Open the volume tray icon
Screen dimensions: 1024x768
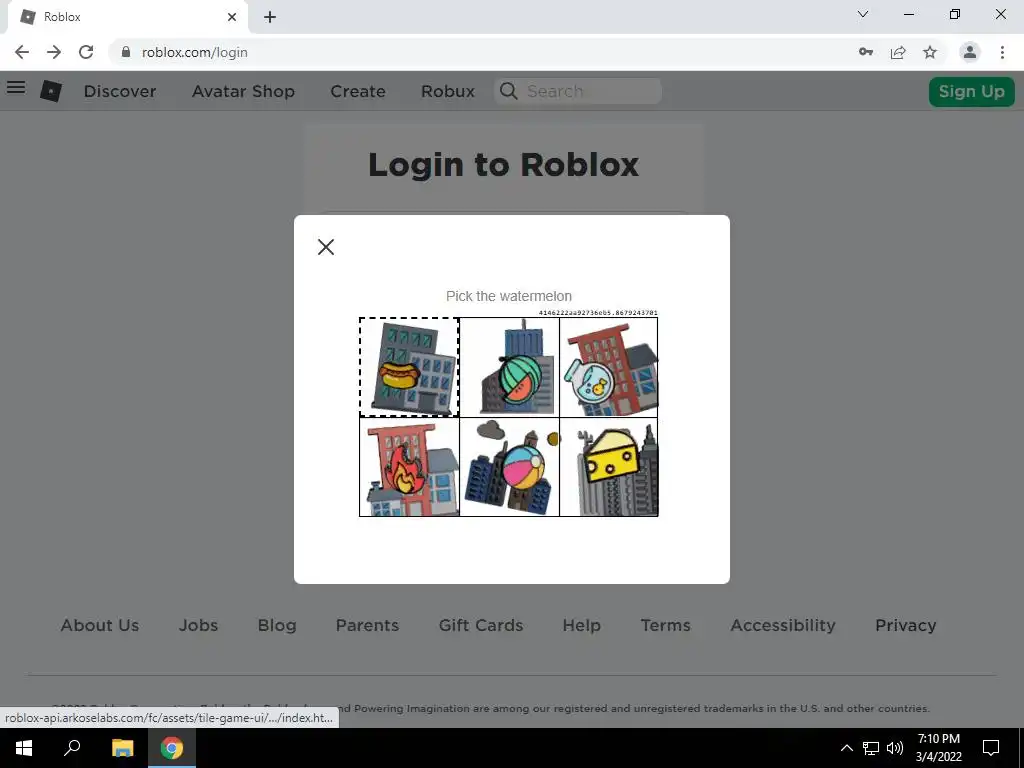[895, 748]
